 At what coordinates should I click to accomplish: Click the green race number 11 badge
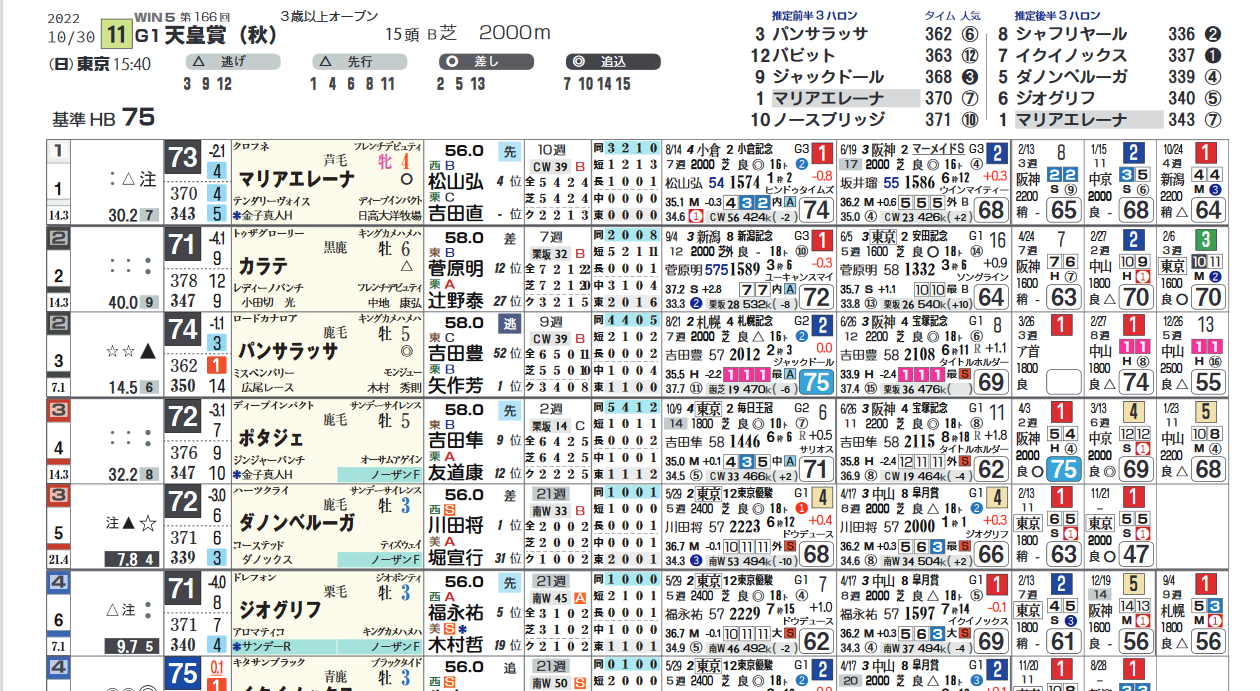pyautogui.click(x=117, y=35)
